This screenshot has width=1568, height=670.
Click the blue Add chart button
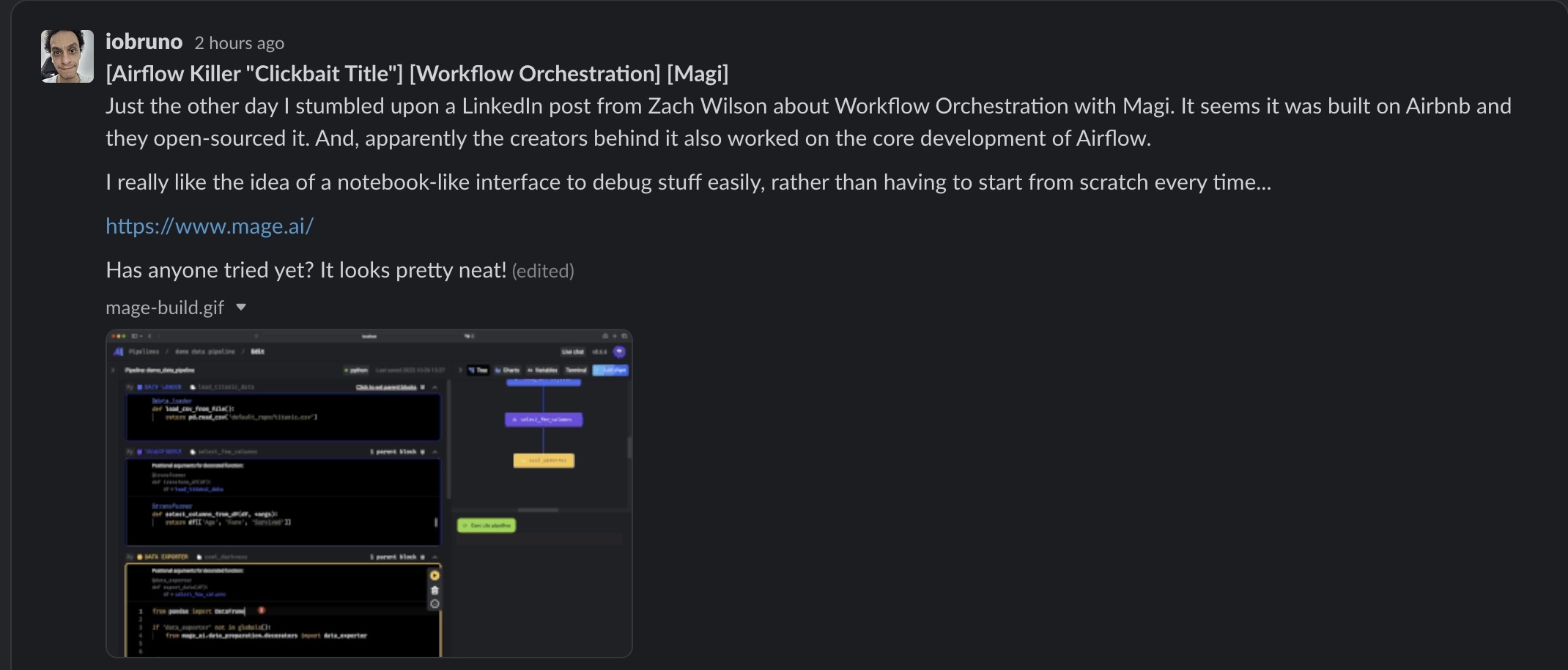click(610, 370)
